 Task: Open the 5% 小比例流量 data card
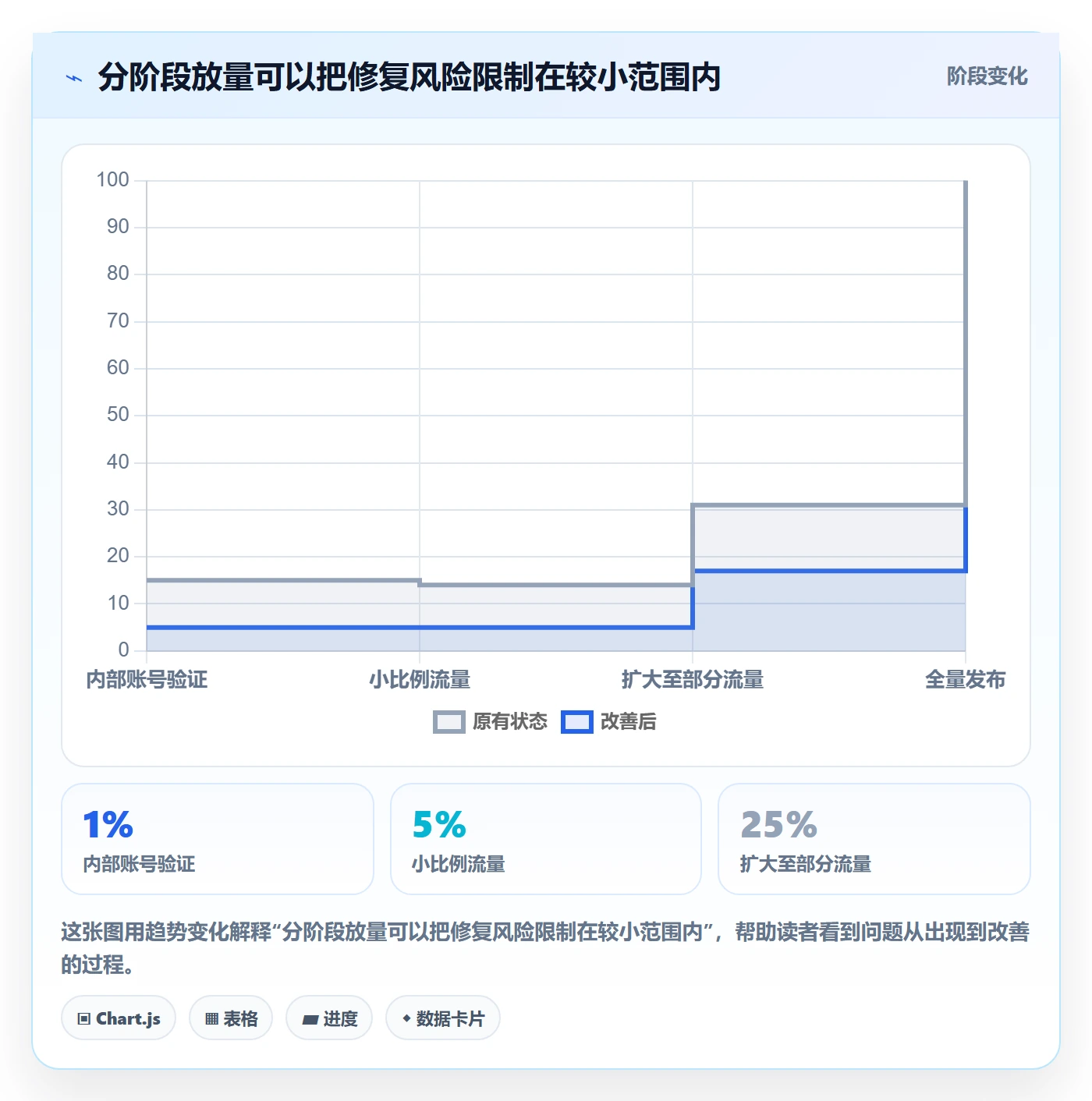point(546,839)
